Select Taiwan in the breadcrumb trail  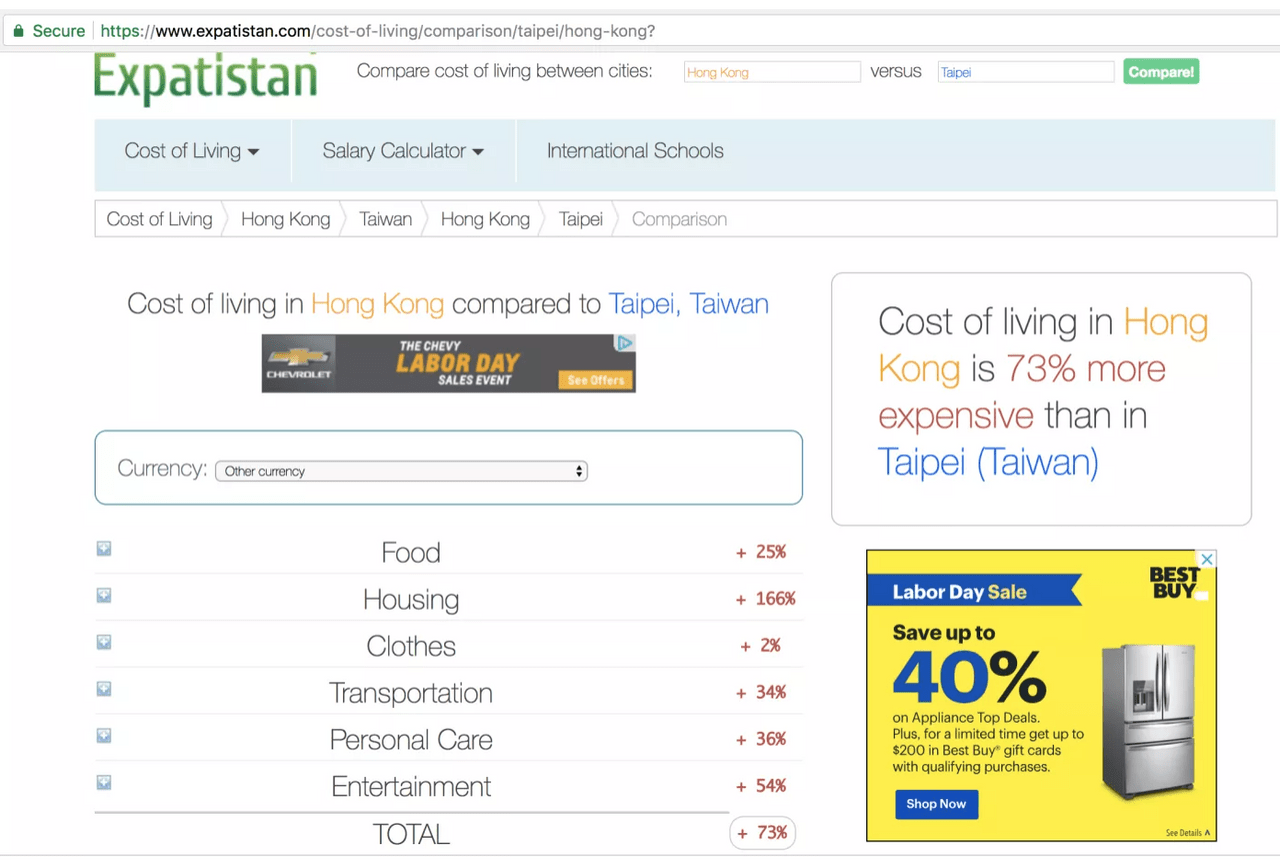(x=386, y=219)
